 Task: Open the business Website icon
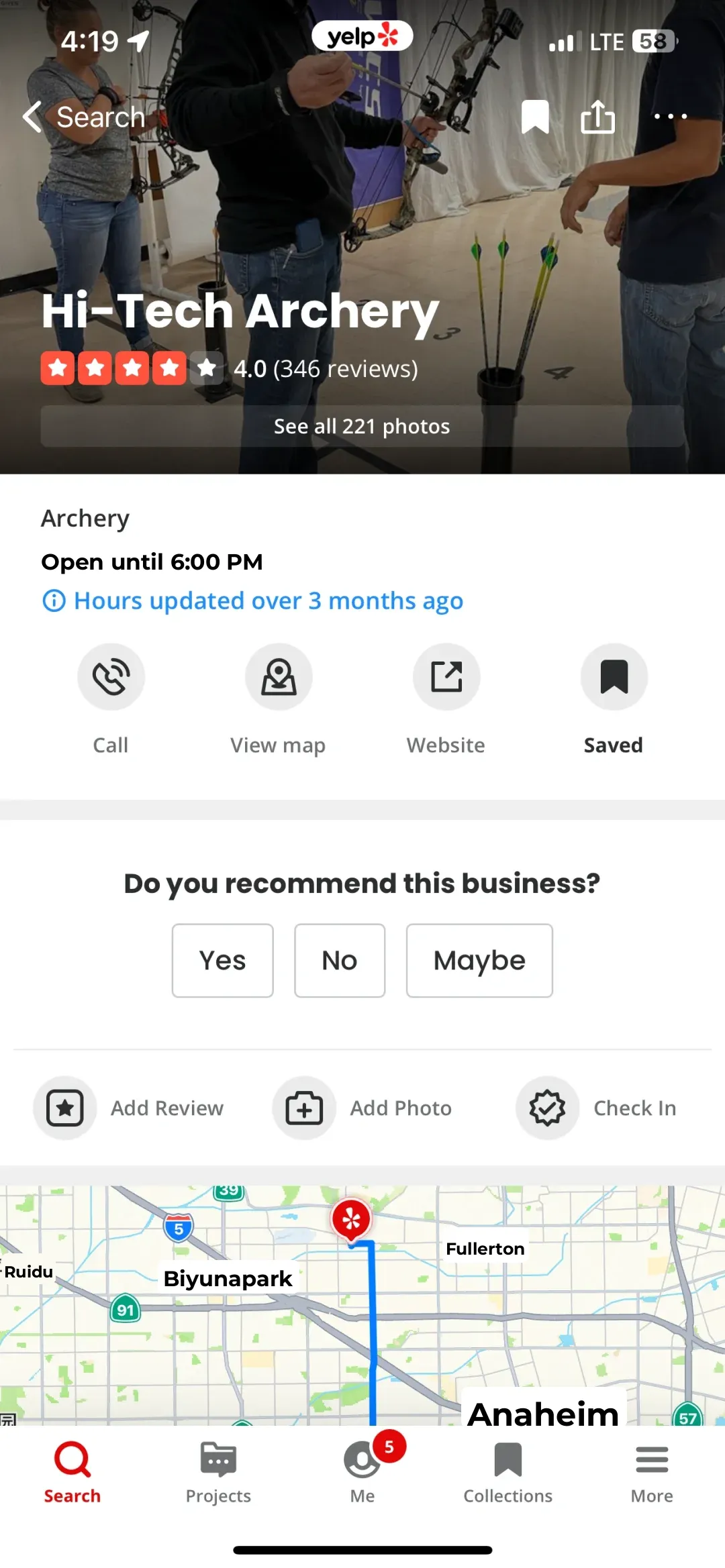[446, 676]
